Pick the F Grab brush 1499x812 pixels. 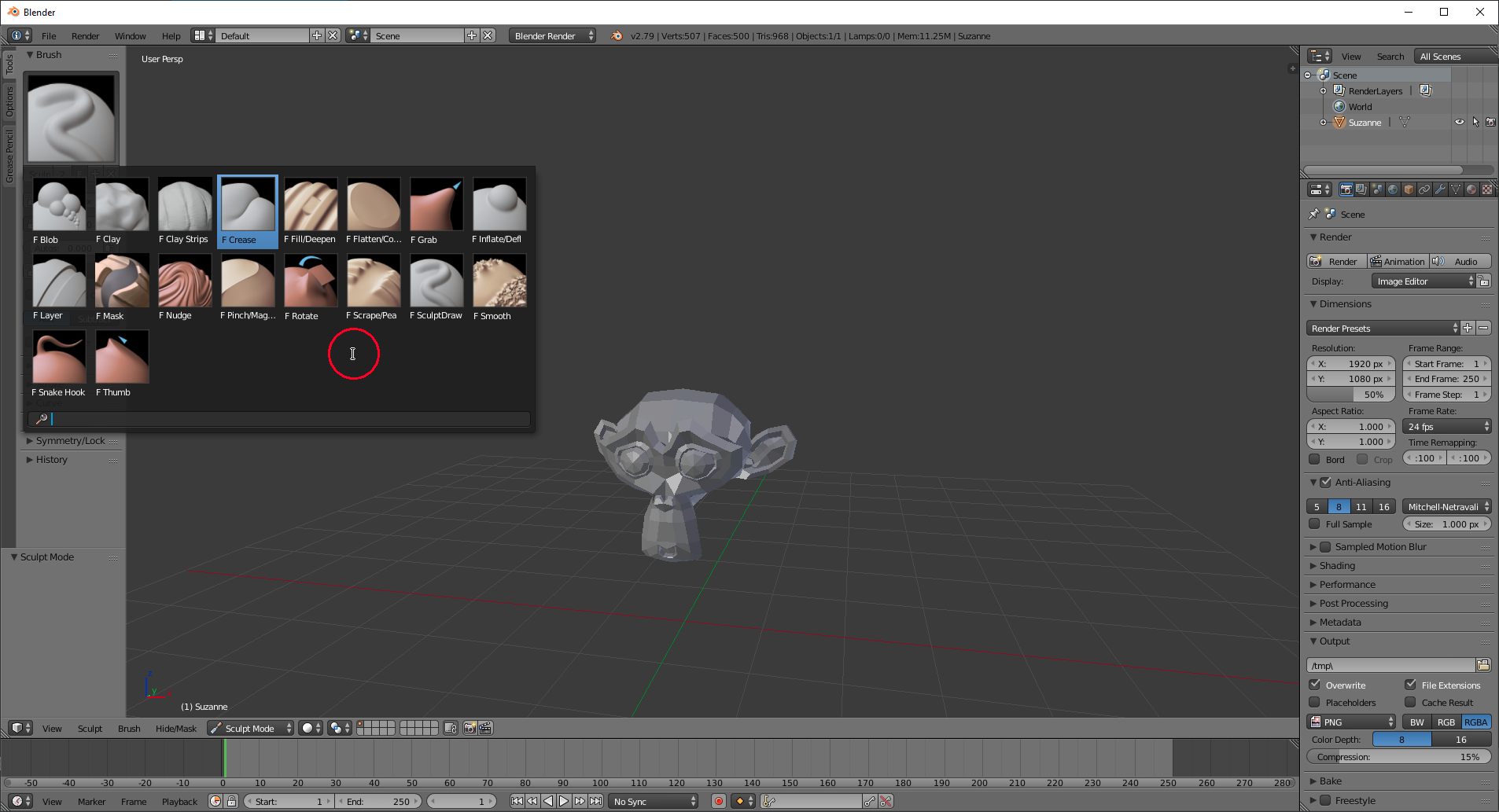[436, 211]
